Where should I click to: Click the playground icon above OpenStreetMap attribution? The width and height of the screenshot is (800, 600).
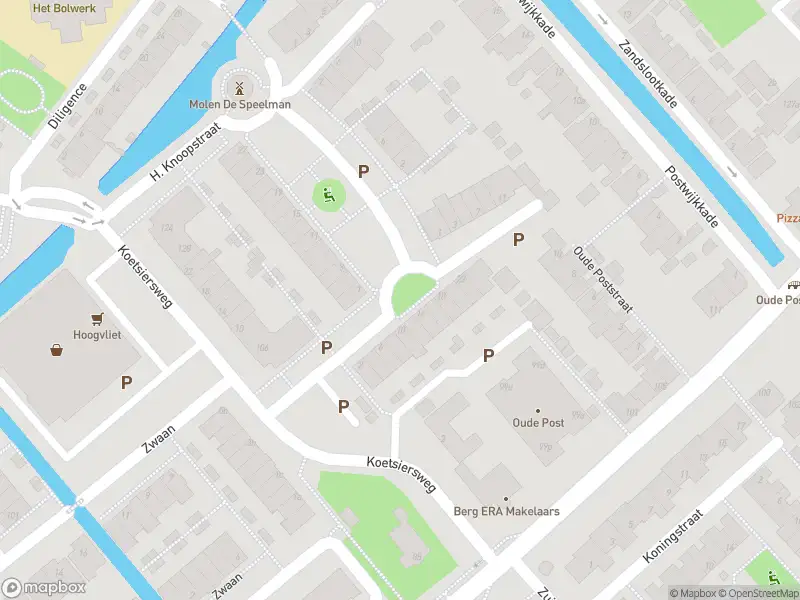774,577
